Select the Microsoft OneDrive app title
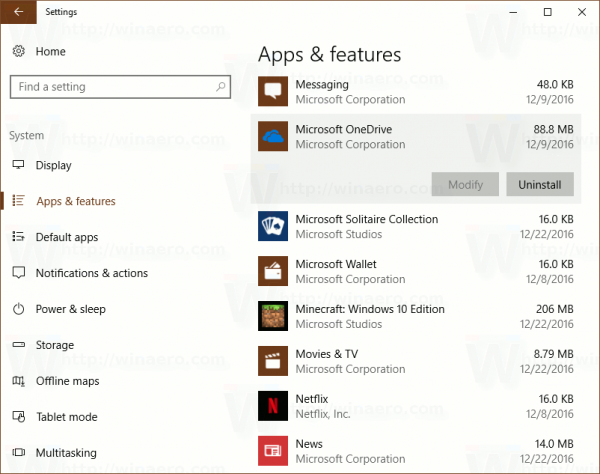The width and height of the screenshot is (600, 474). click(x=344, y=129)
